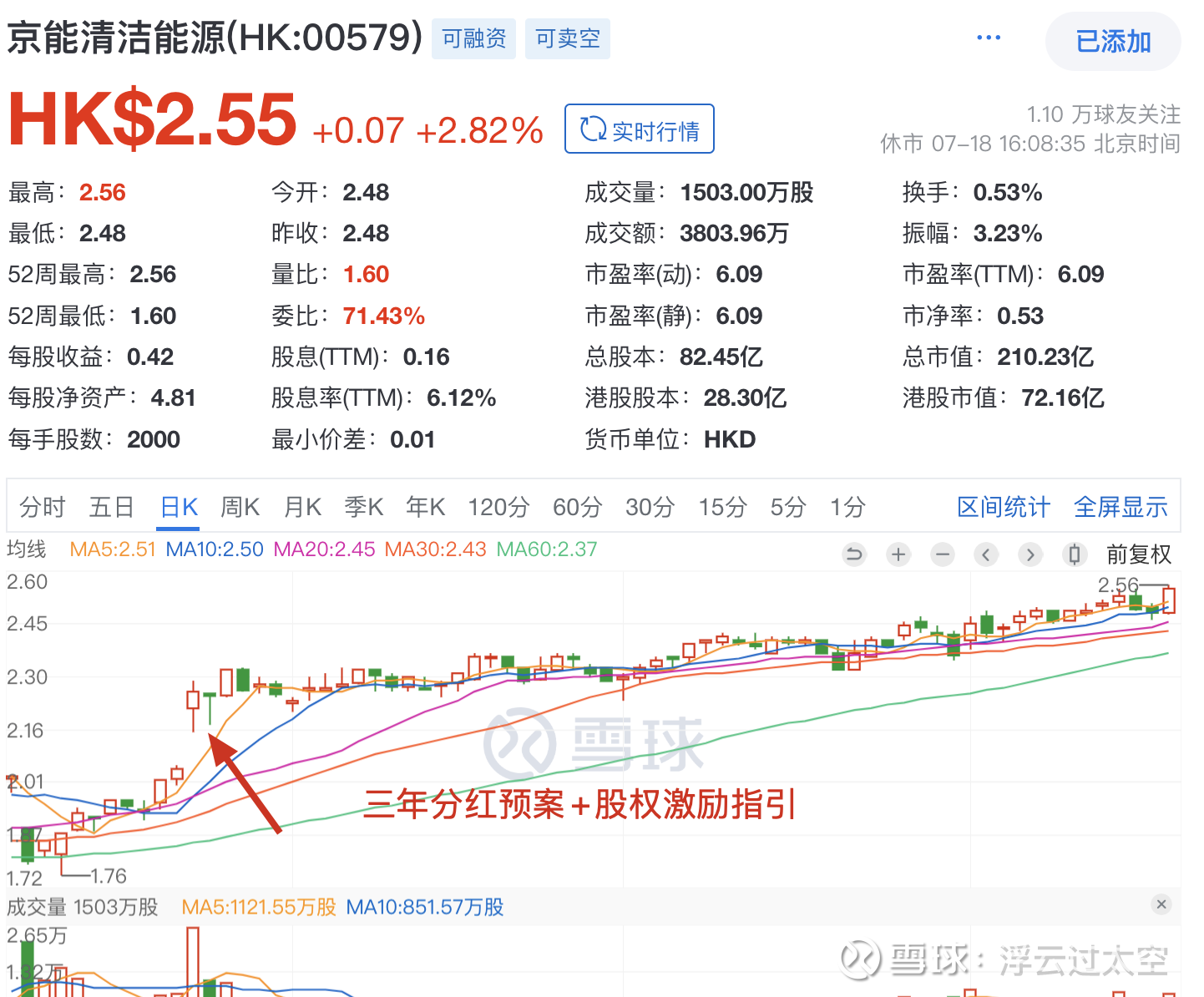Switch to the 五日 chart tab
Screen dimensions: 1204x997
pos(112,507)
